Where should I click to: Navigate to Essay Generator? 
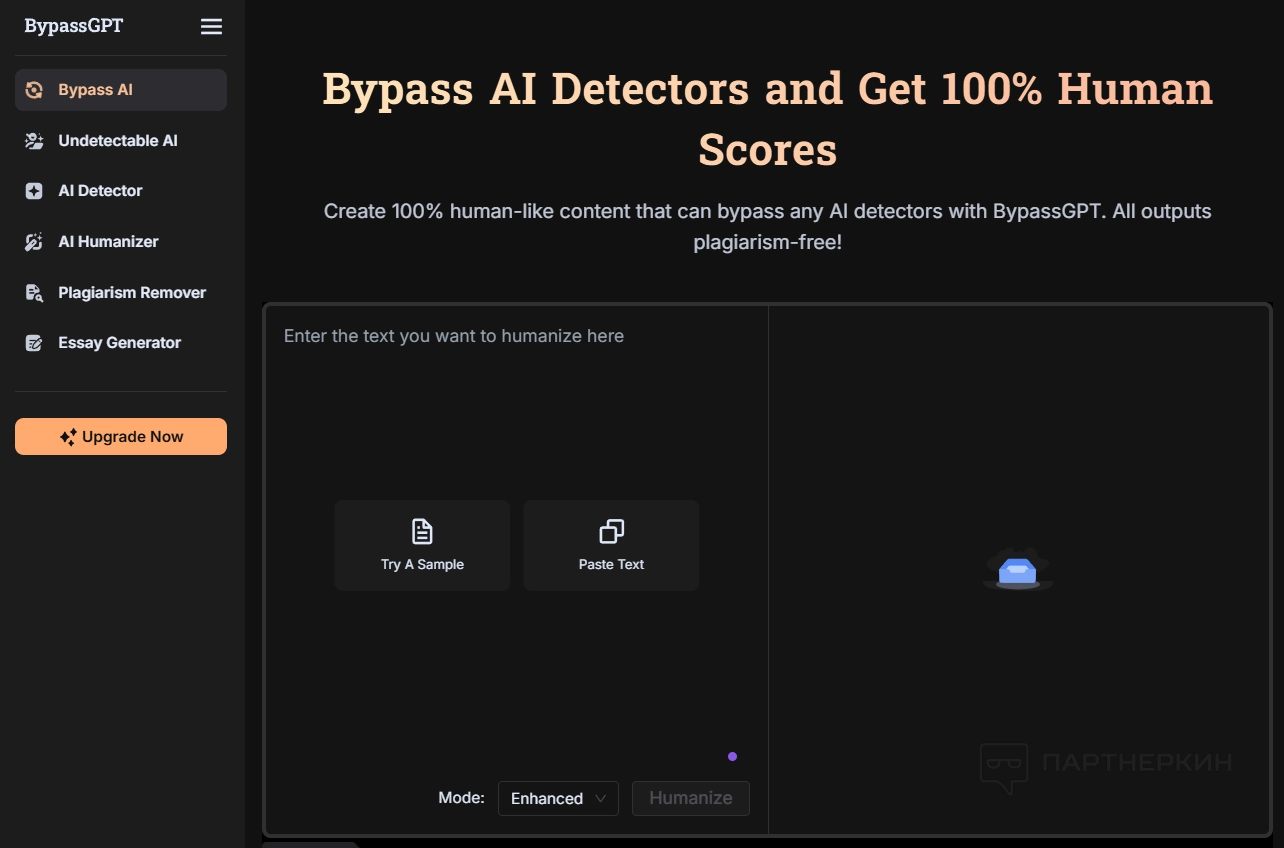121,343
